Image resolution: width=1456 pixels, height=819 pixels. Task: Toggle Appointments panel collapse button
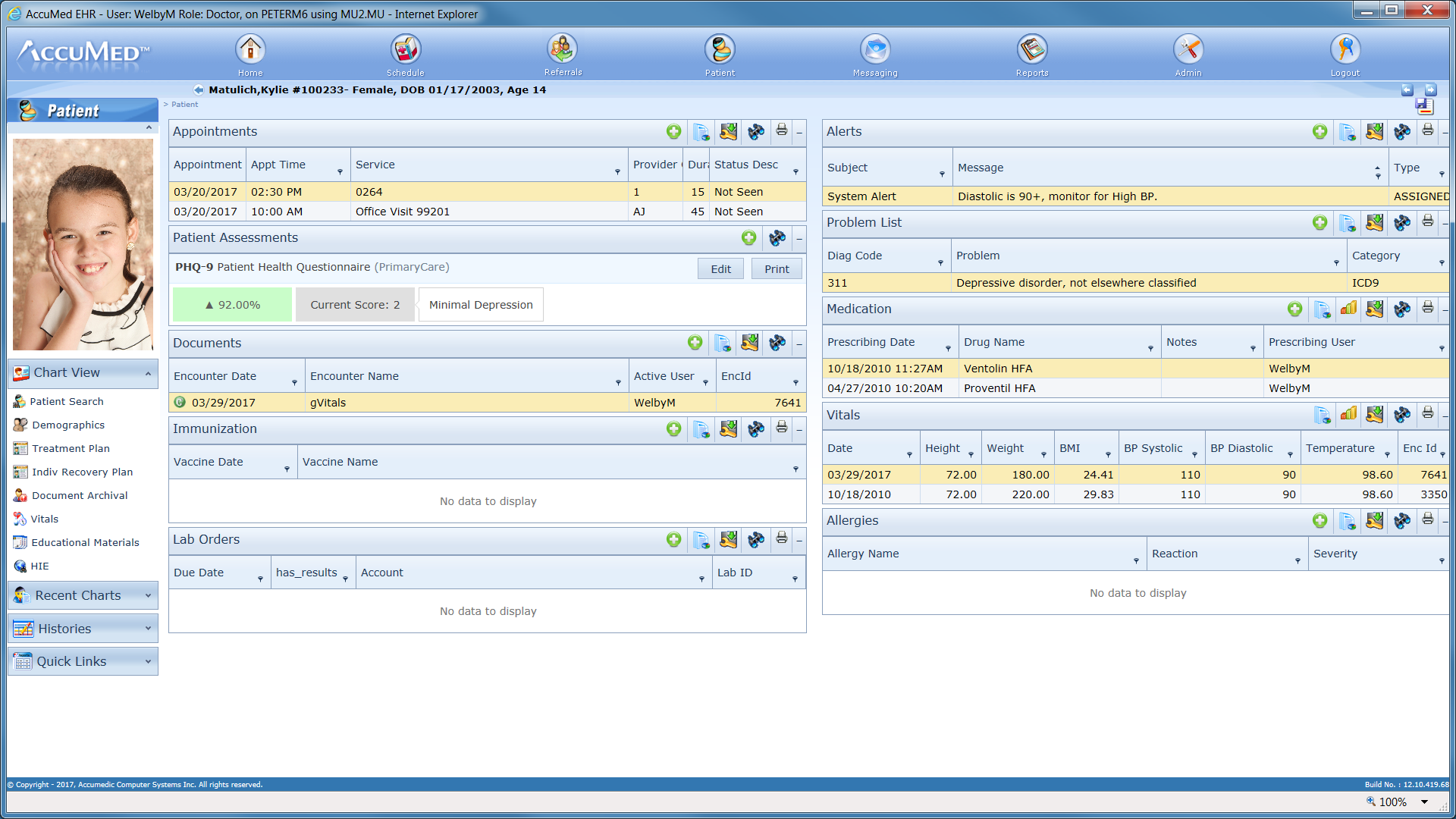pyautogui.click(x=800, y=132)
